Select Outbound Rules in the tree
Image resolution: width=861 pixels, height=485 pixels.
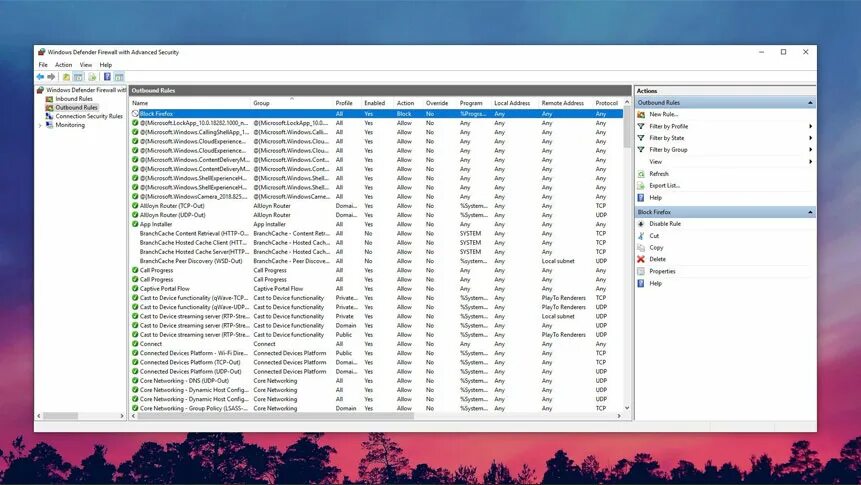(76, 108)
